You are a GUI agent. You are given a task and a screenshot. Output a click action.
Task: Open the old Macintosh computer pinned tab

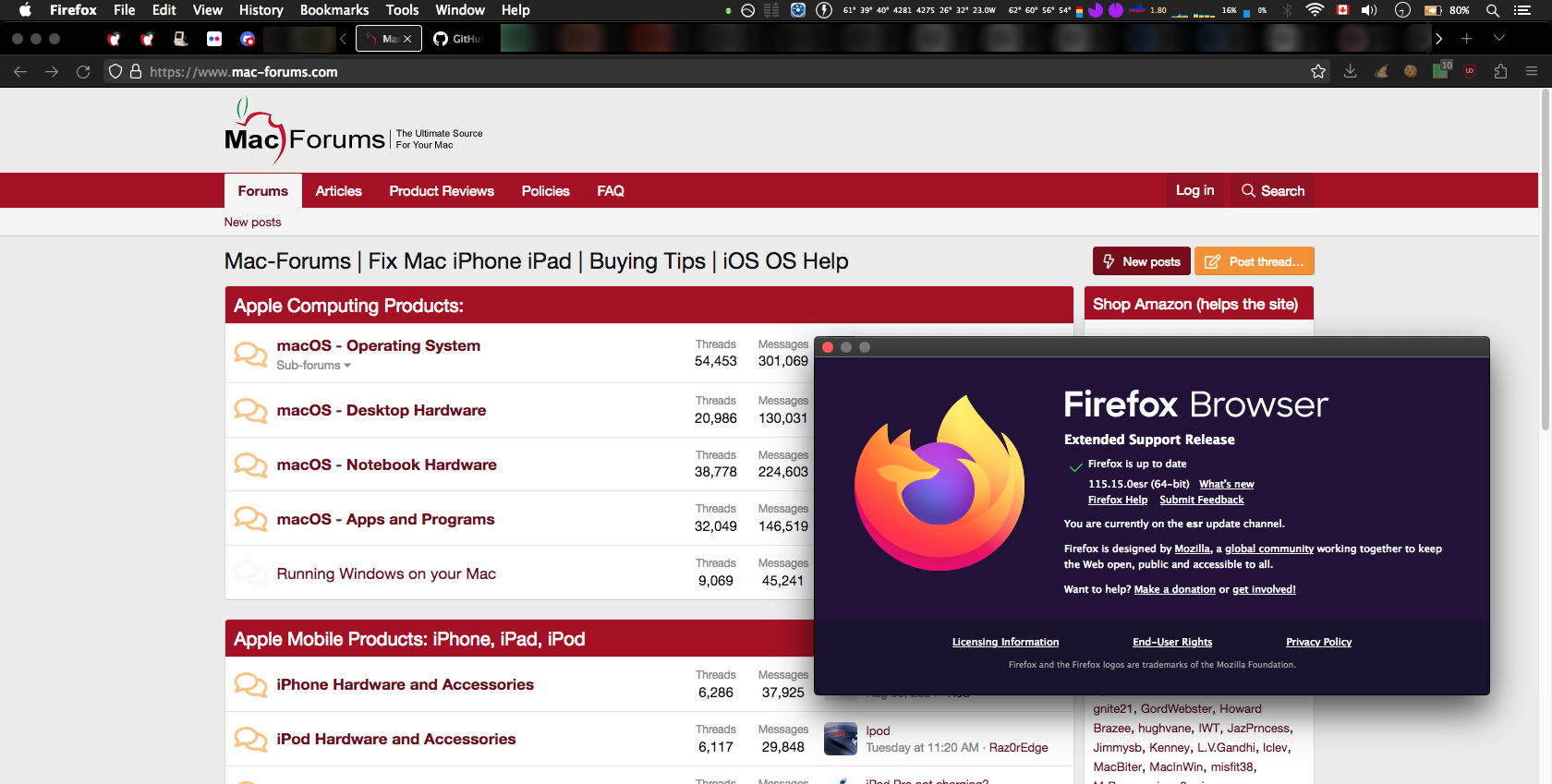pyautogui.click(x=181, y=39)
